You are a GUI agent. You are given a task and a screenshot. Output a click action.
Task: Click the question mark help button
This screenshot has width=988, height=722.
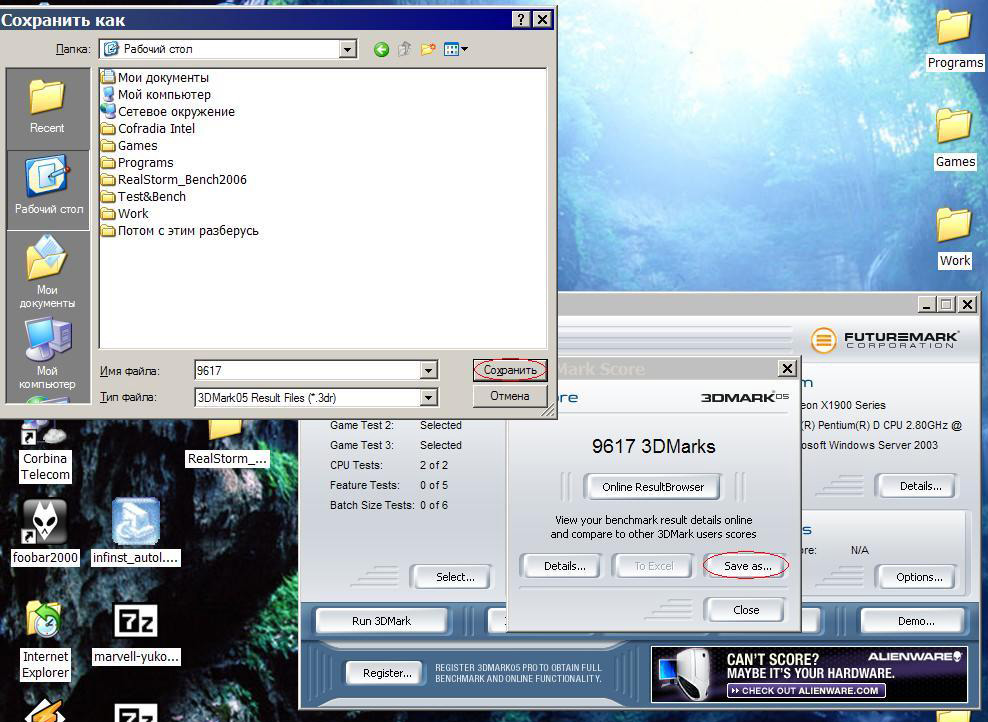pyautogui.click(x=520, y=20)
